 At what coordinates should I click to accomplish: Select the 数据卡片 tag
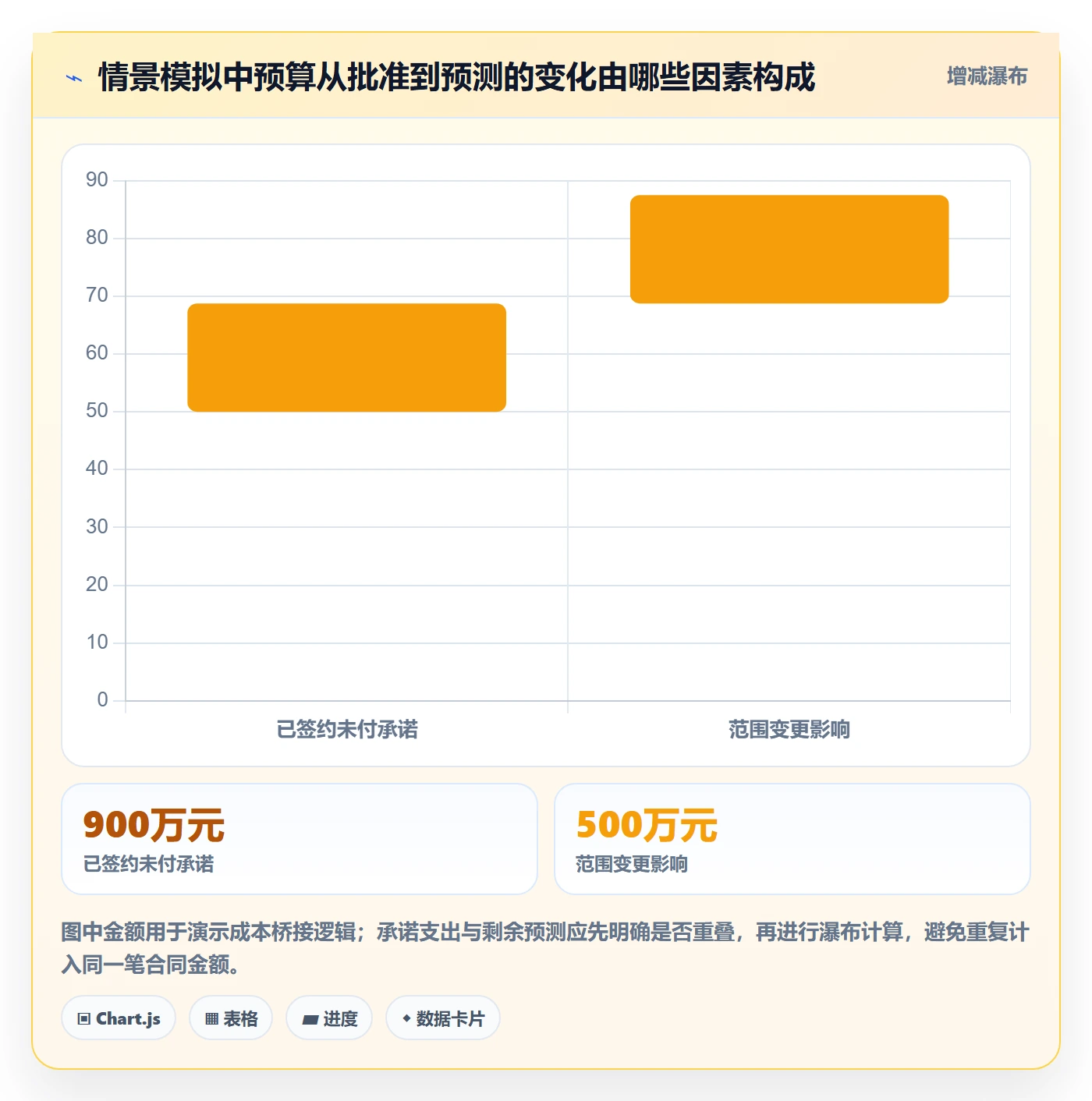tap(443, 1018)
